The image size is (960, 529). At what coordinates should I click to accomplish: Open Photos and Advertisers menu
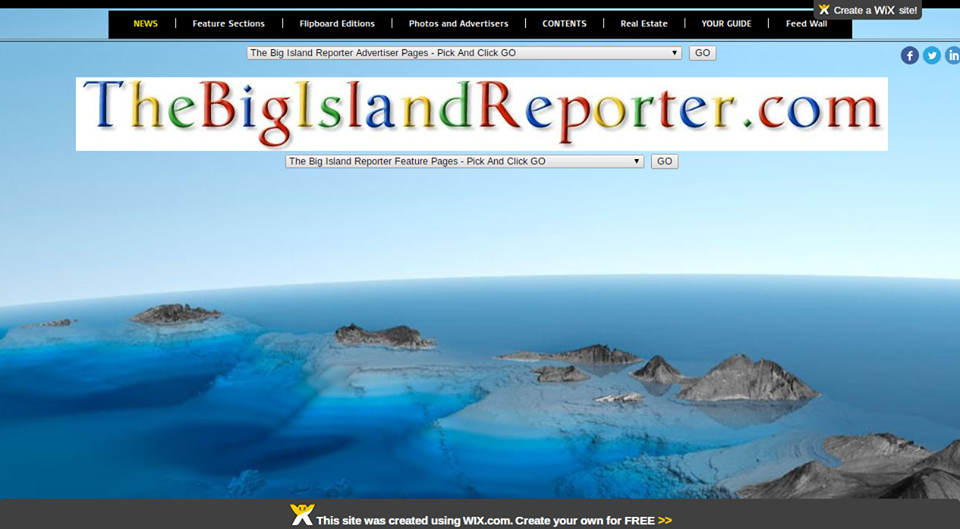click(x=459, y=24)
